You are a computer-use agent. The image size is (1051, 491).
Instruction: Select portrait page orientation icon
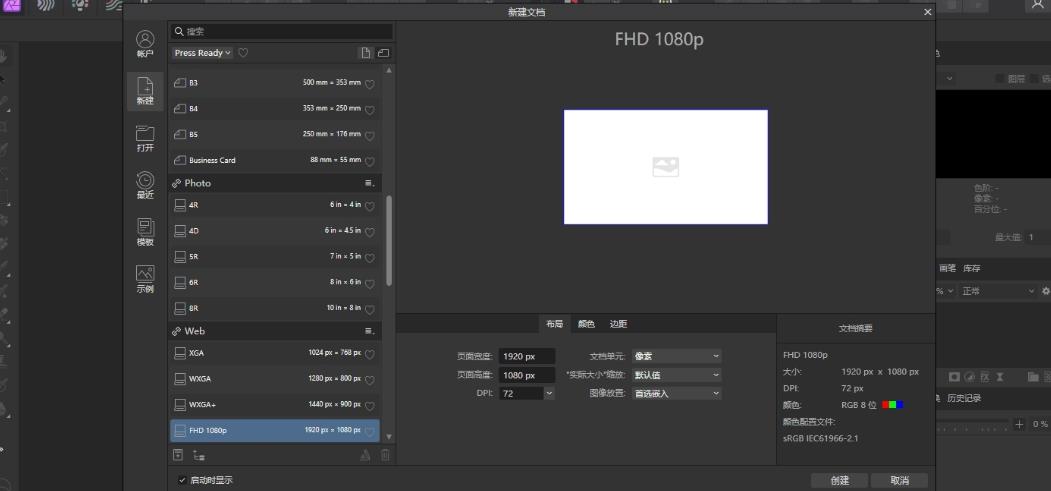(x=365, y=53)
